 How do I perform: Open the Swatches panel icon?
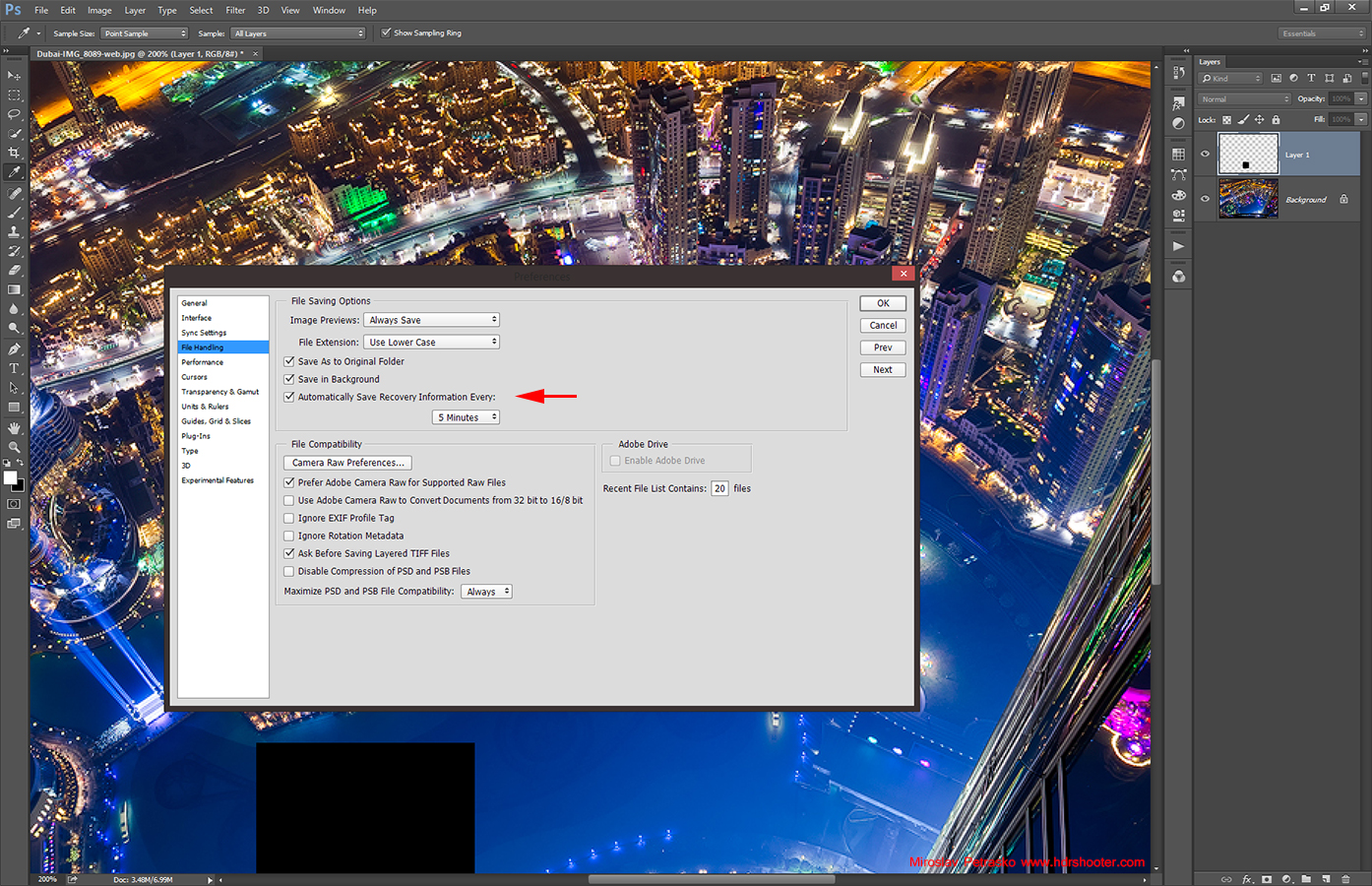pyautogui.click(x=1178, y=155)
